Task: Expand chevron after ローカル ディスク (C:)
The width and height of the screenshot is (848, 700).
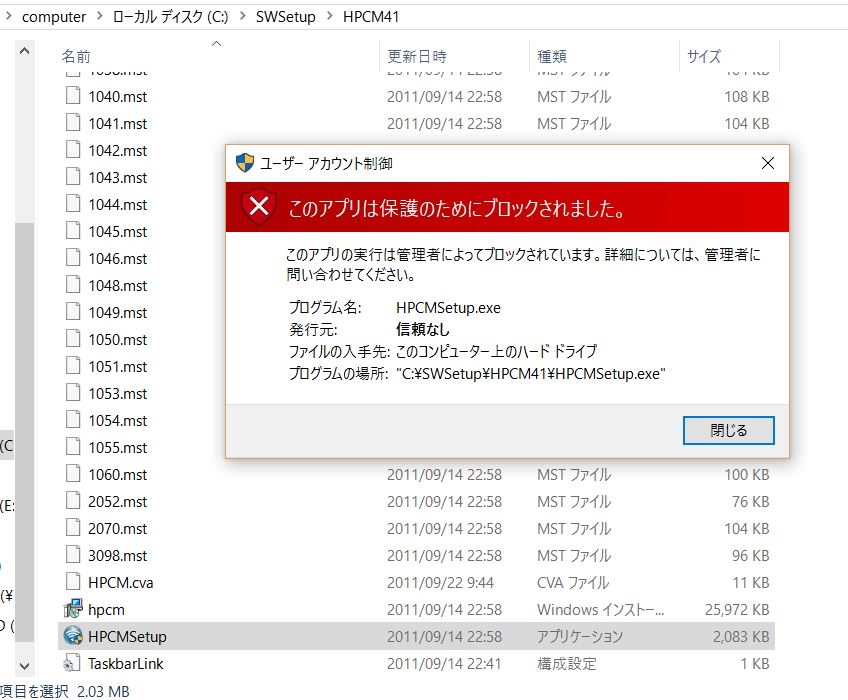Action: pyautogui.click(x=242, y=16)
